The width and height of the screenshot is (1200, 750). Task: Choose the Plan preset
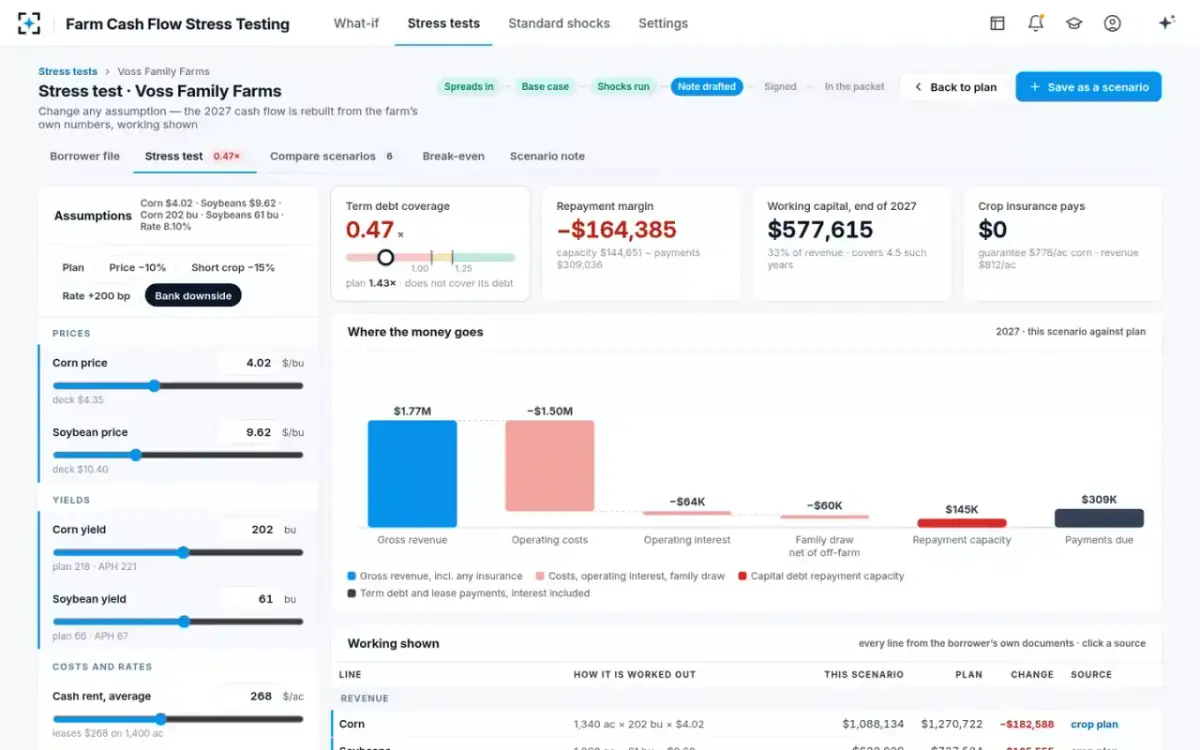73,268
